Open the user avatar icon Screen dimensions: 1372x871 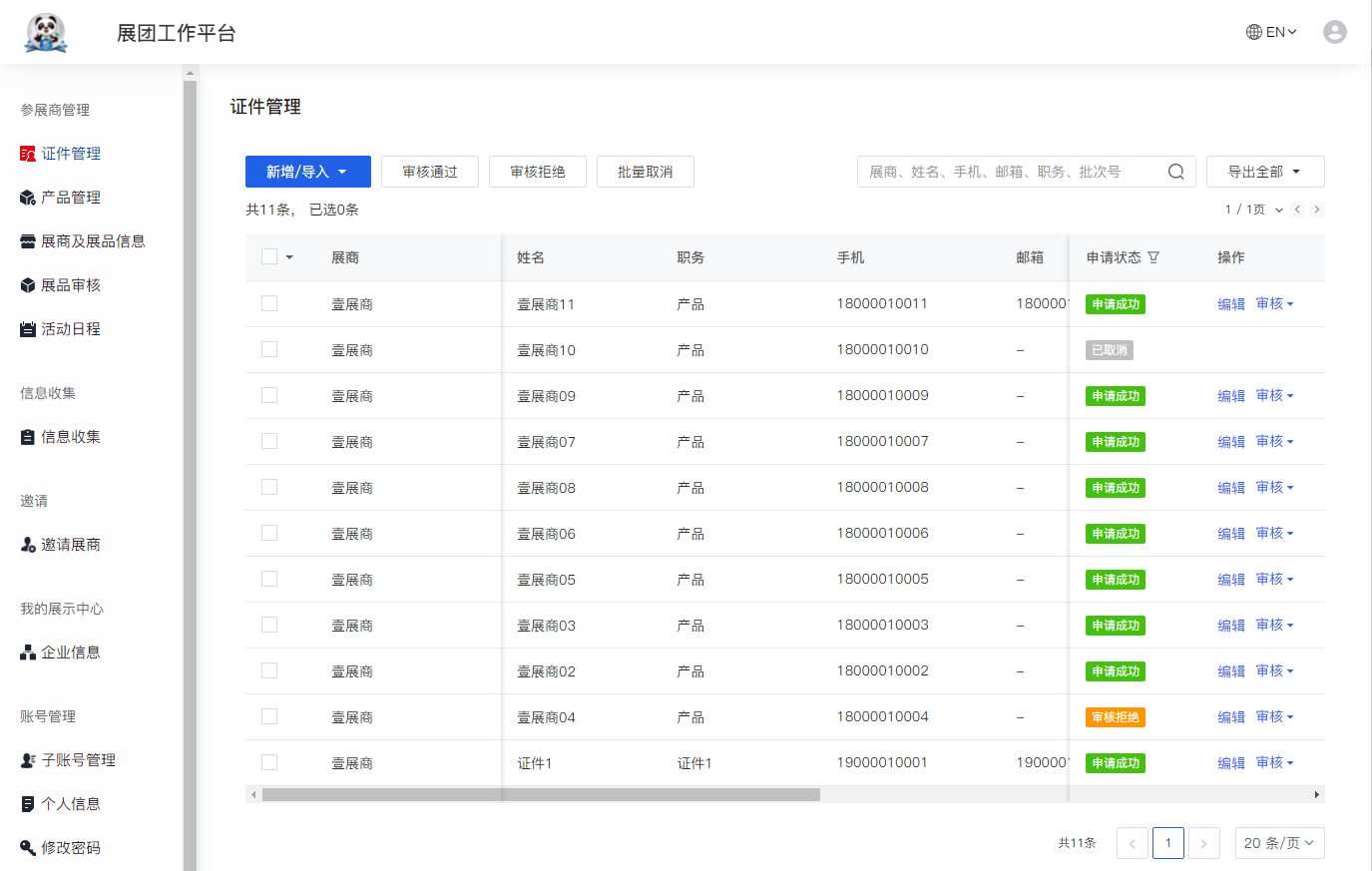coord(1334,32)
